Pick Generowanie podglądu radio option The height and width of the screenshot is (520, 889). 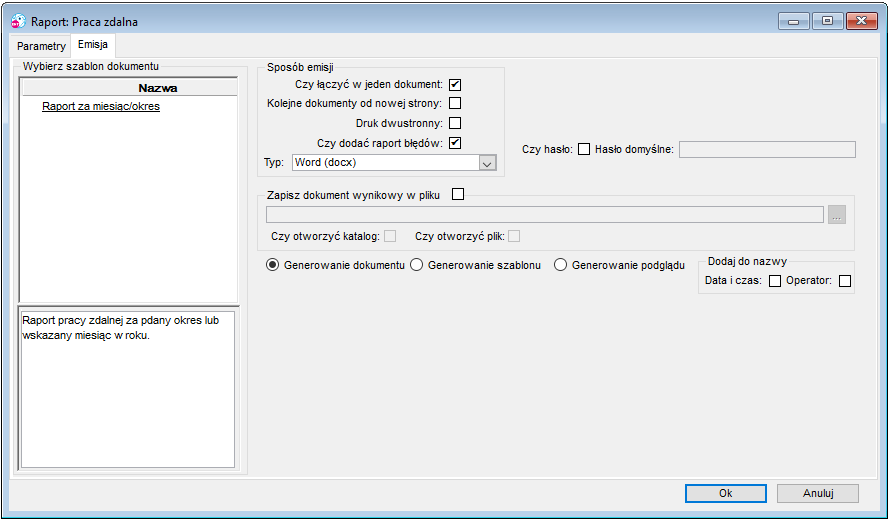coord(561,265)
